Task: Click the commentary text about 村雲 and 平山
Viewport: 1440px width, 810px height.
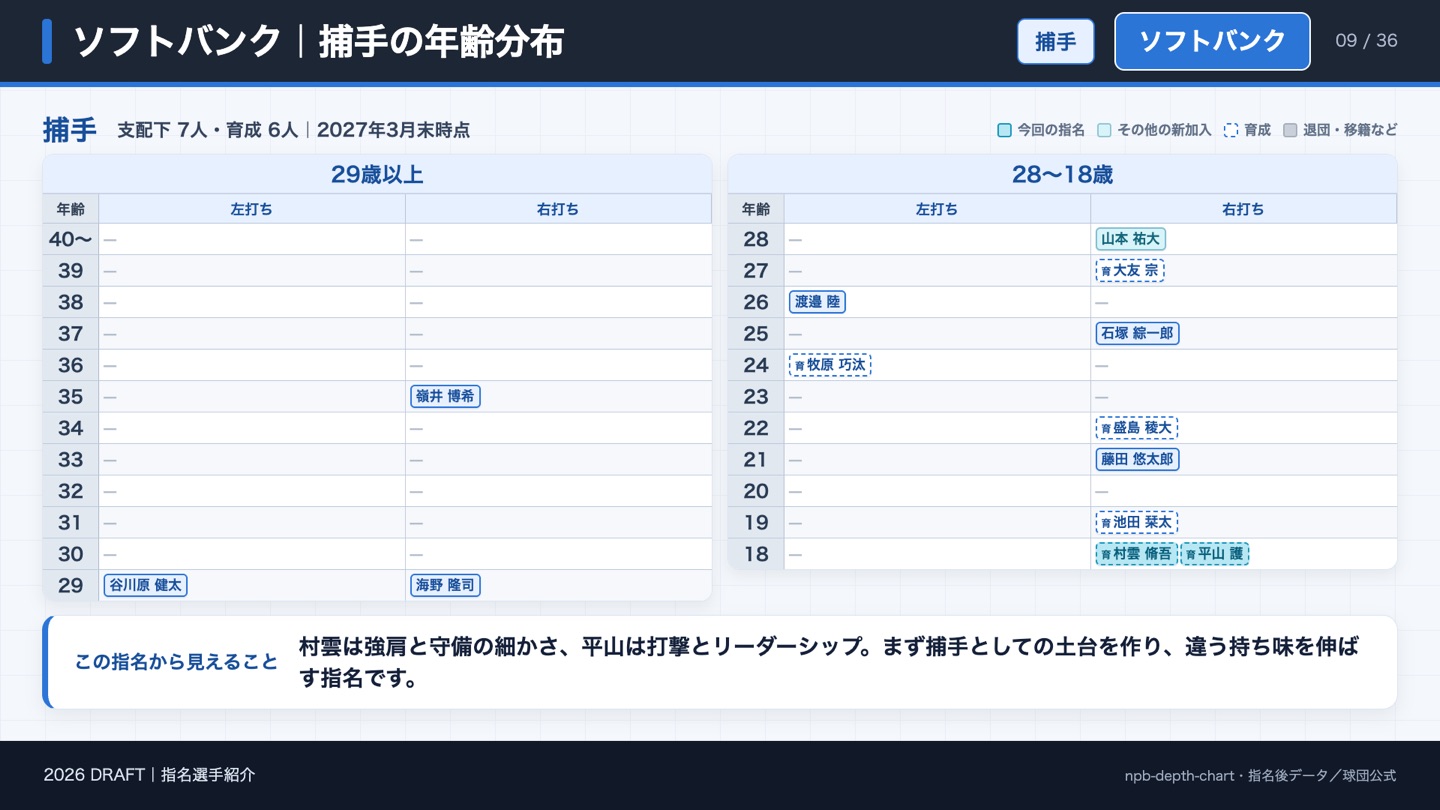Action: pyautogui.click(x=830, y=662)
